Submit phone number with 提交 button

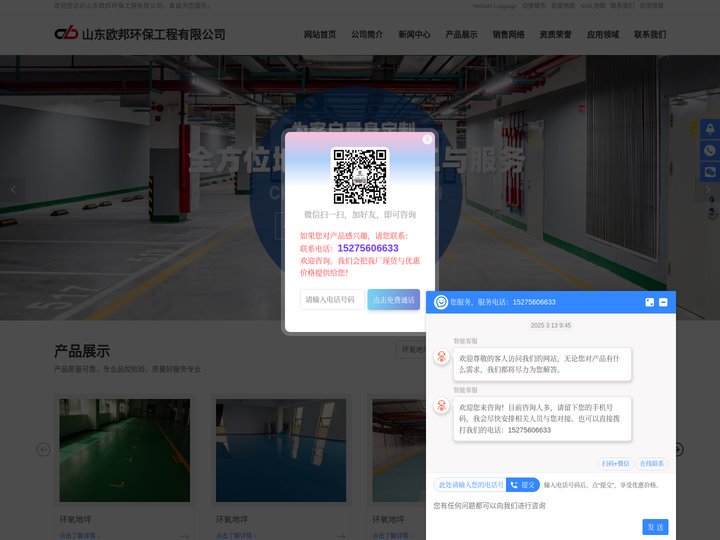pyautogui.click(x=523, y=484)
